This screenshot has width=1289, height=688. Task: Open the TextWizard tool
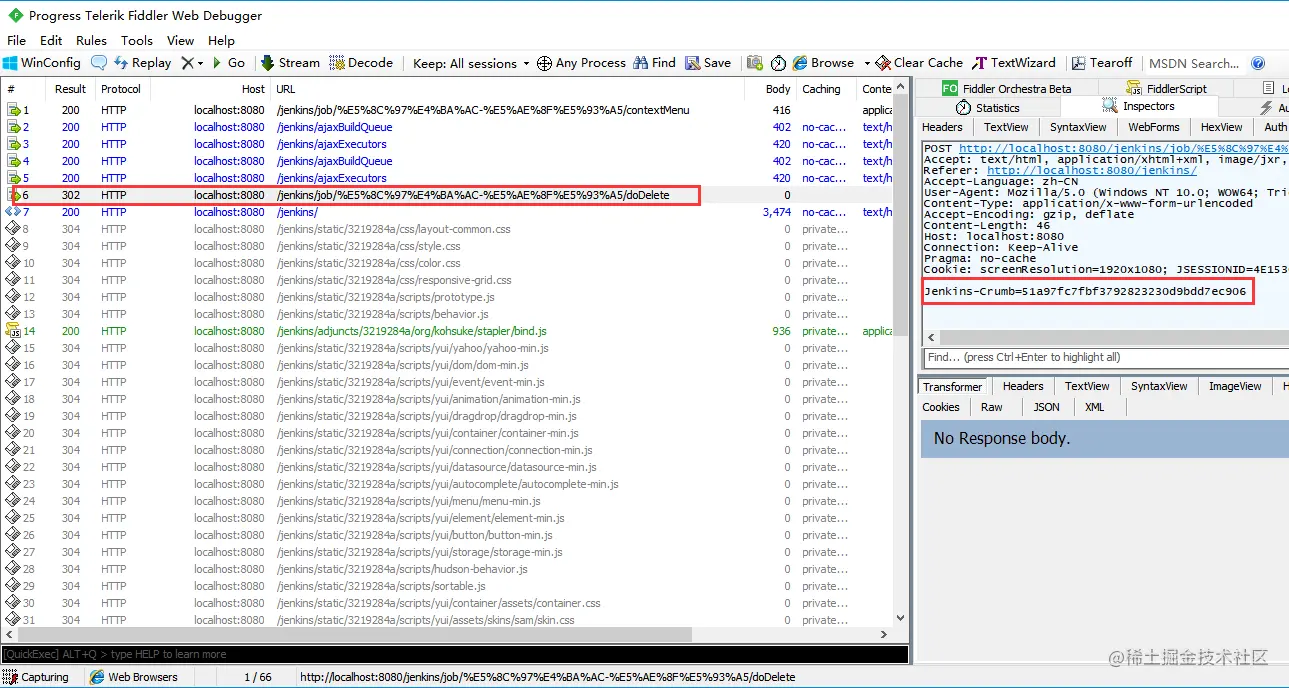(x=1015, y=62)
